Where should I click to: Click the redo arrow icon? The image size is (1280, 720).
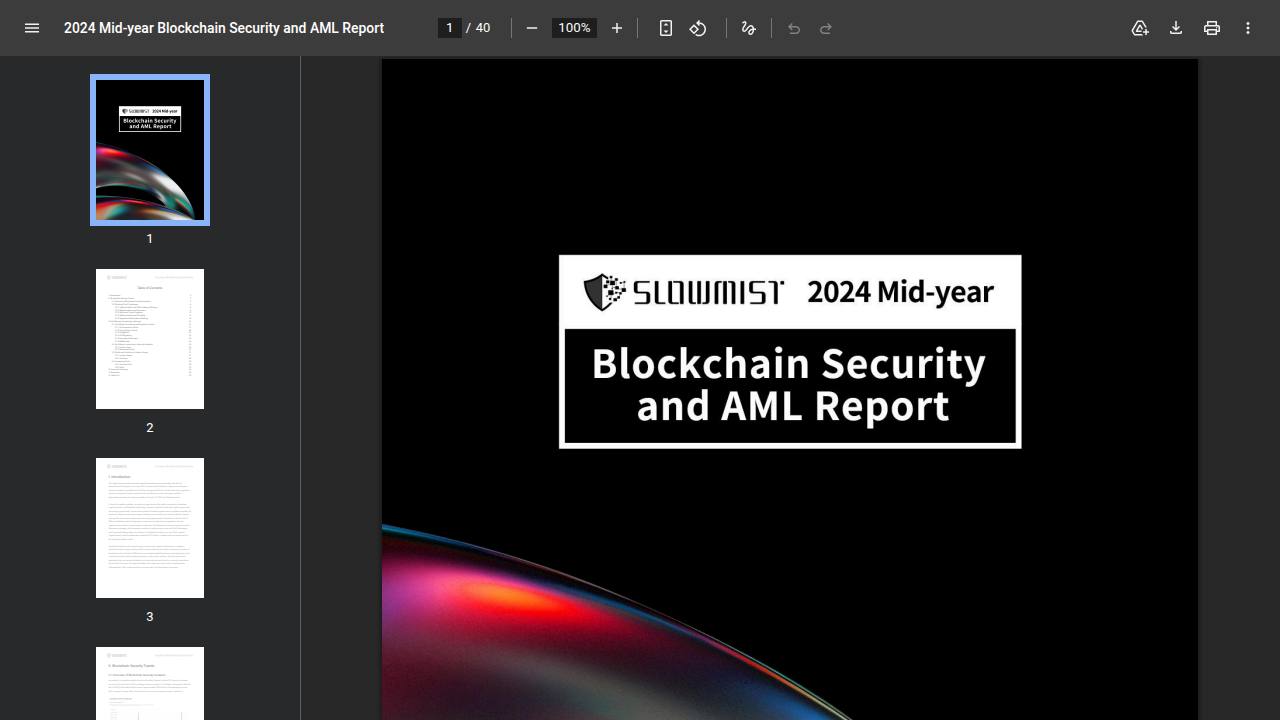(x=826, y=28)
